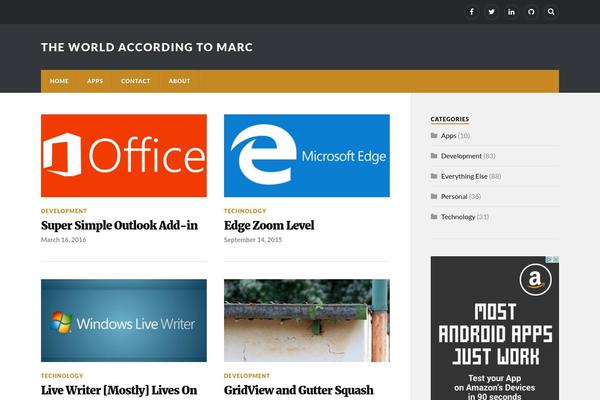
Task: Open the Office post thumbnail
Action: [x=124, y=156]
